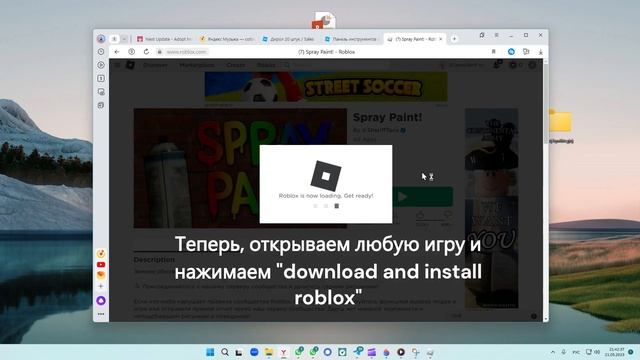Switch to the Next Update Adopt Me tab
Viewport: 640px width, 360px height.
click(164, 39)
